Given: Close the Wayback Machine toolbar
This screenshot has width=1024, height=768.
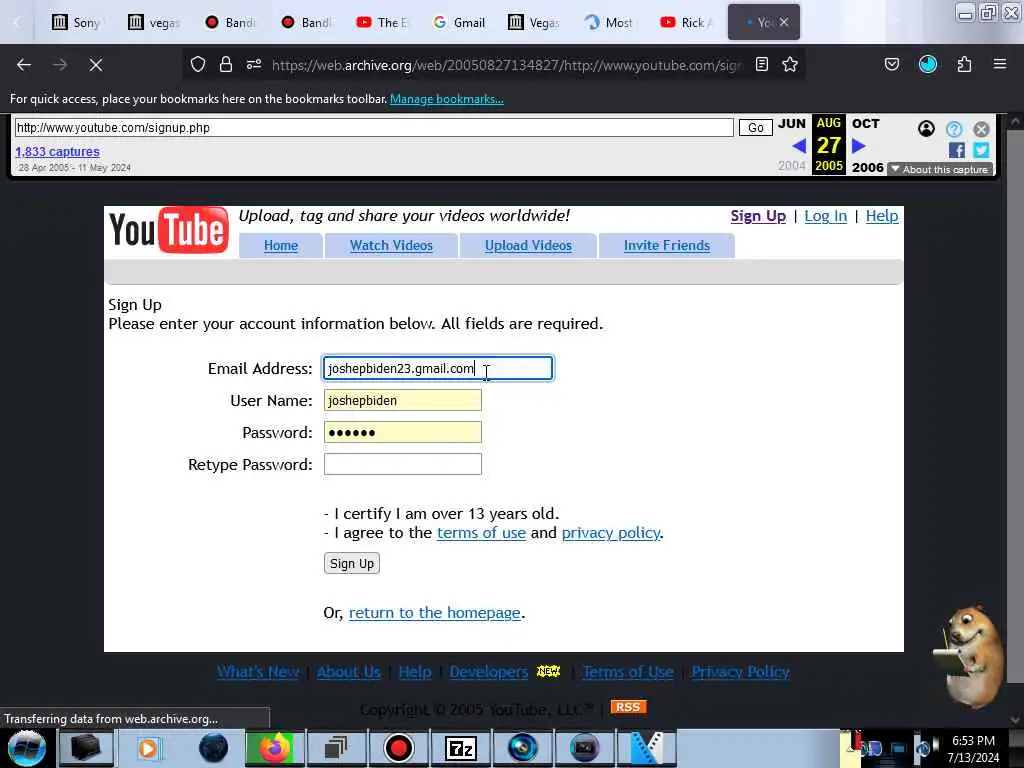Looking at the screenshot, I should [x=981, y=129].
